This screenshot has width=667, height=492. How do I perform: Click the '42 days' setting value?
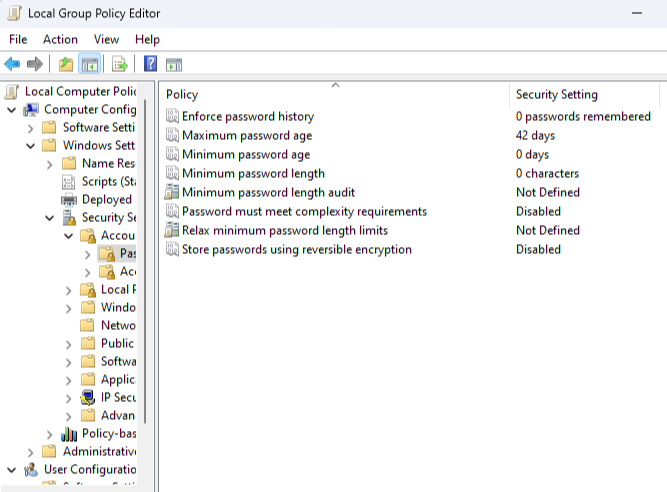535,136
